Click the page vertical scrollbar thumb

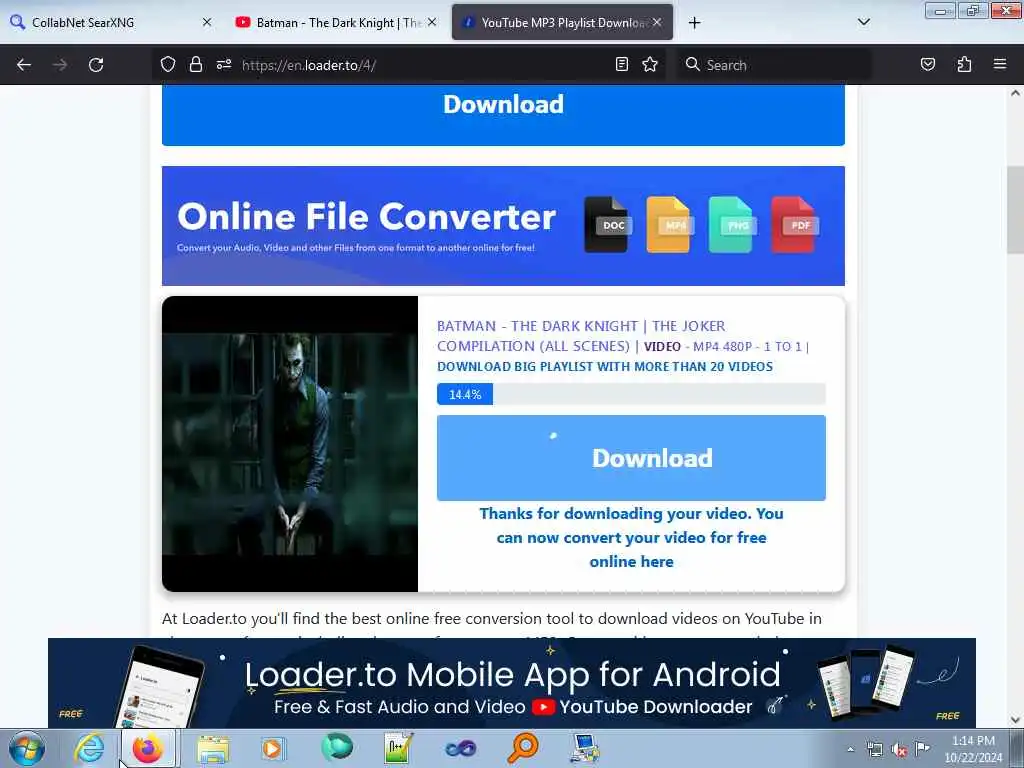point(1015,210)
